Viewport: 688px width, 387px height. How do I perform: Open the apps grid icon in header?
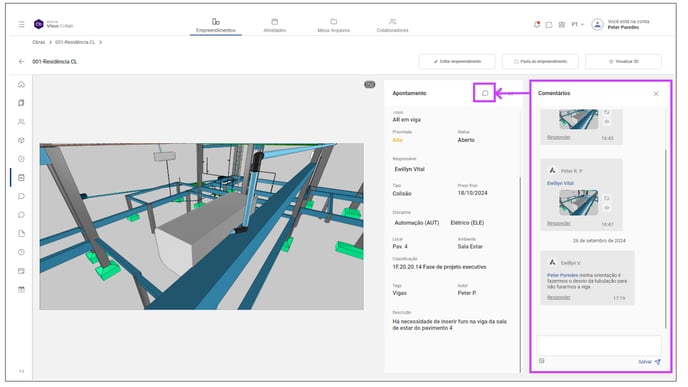point(562,25)
